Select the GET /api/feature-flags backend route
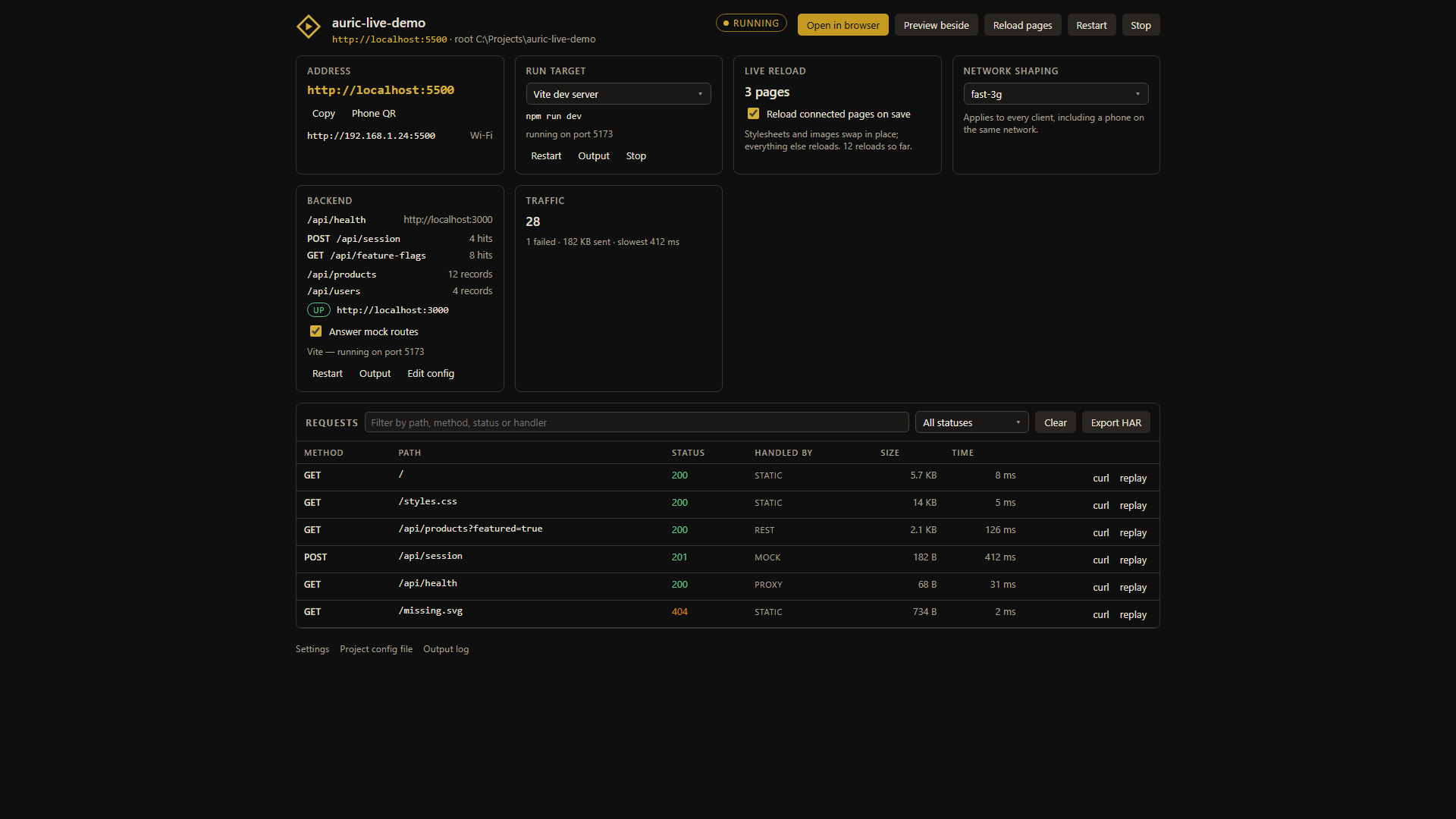The width and height of the screenshot is (1456, 819). [x=400, y=256]
